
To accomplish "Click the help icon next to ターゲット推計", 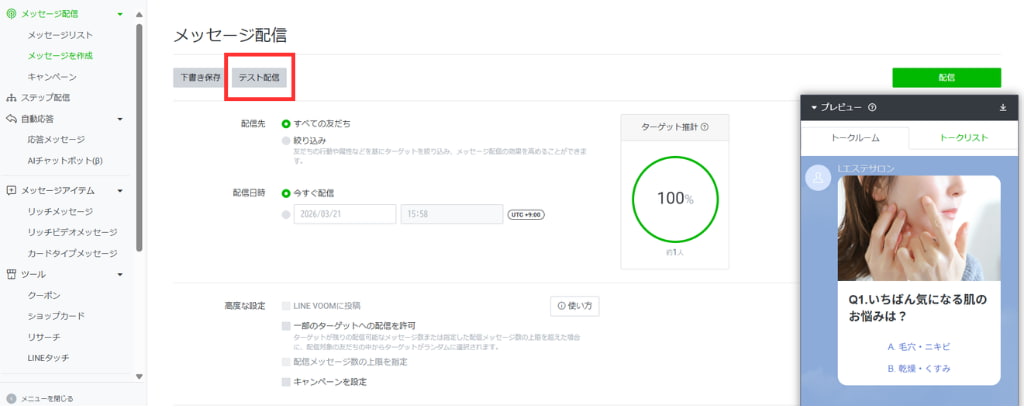I will (705, 128).
